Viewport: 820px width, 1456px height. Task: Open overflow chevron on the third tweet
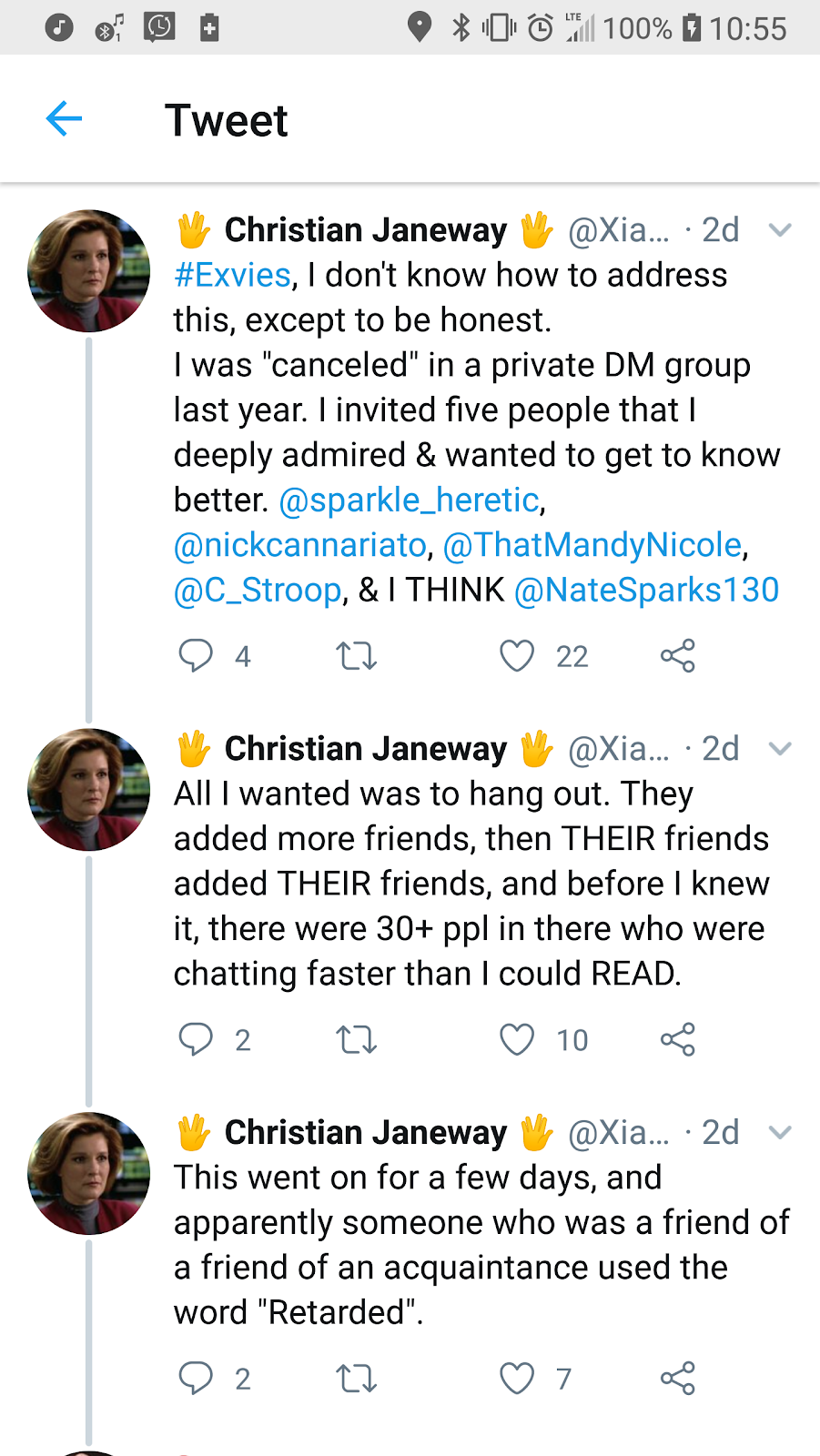point(780,1133)
